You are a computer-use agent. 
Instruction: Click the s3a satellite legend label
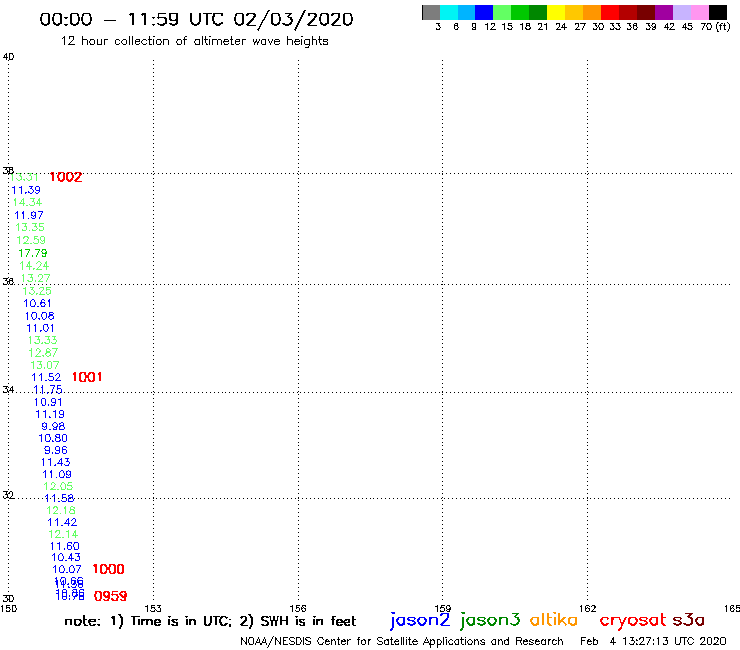[x=689, y=620]
